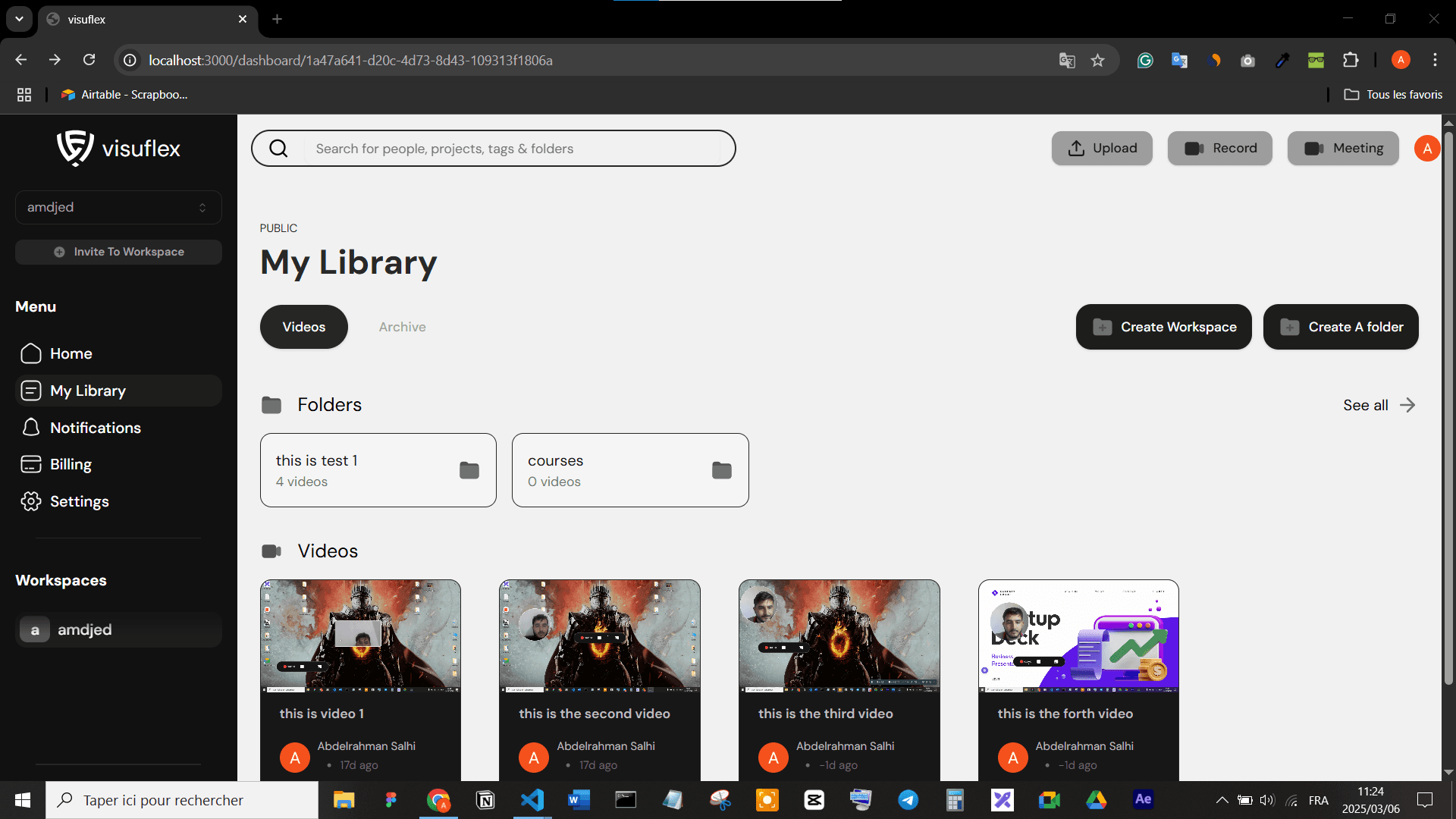Open the 'this is the third video' thumbnail
The width and height of the screenshot is (1456, 819).
[x=838, y=637]
